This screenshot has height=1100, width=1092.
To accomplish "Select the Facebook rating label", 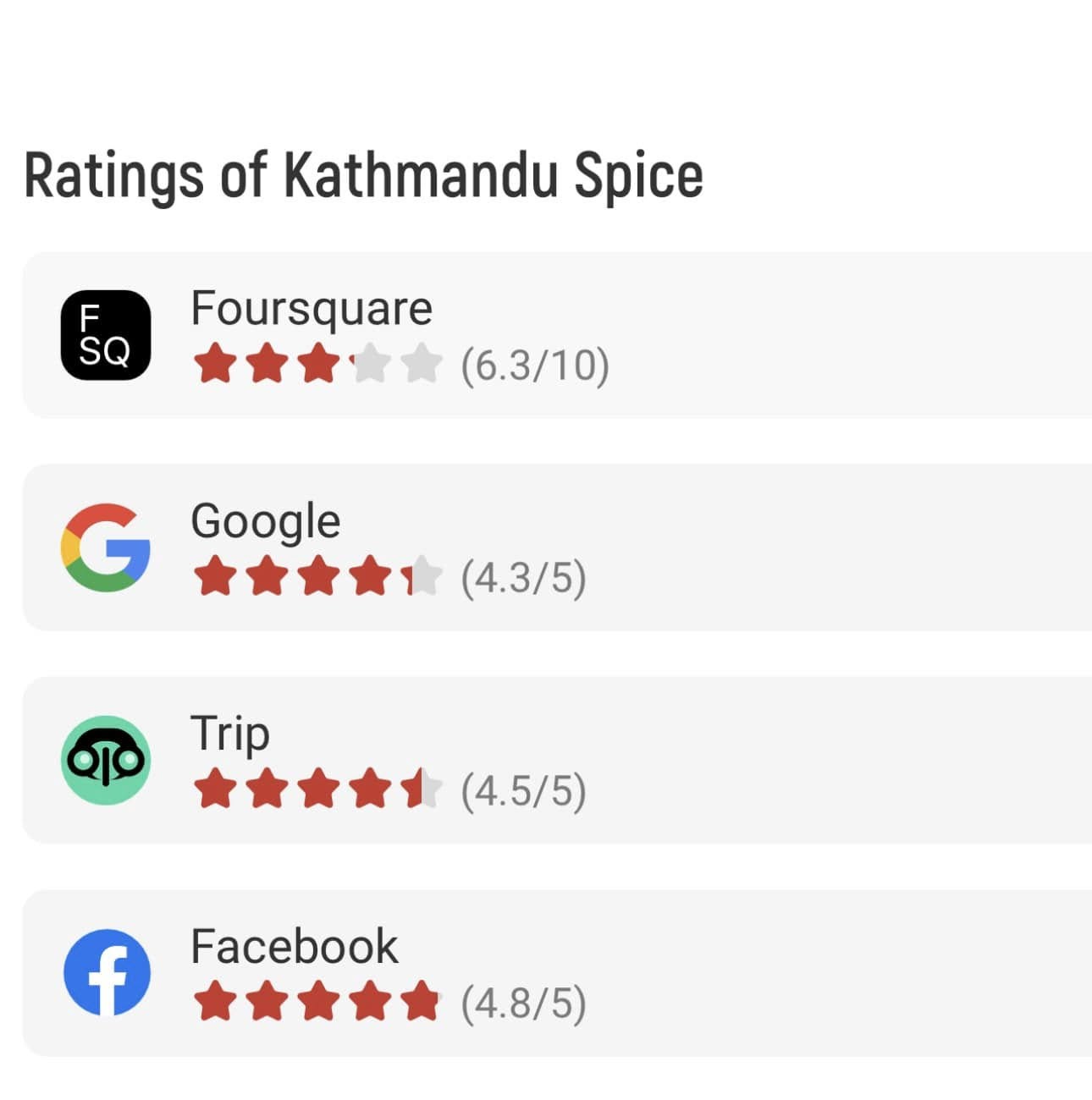I will pos(295,946).
